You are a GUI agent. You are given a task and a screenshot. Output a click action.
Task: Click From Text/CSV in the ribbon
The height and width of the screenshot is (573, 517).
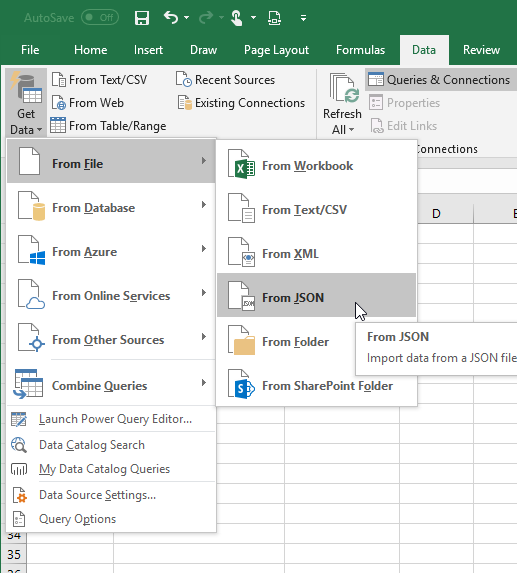[x=99, y=80]
